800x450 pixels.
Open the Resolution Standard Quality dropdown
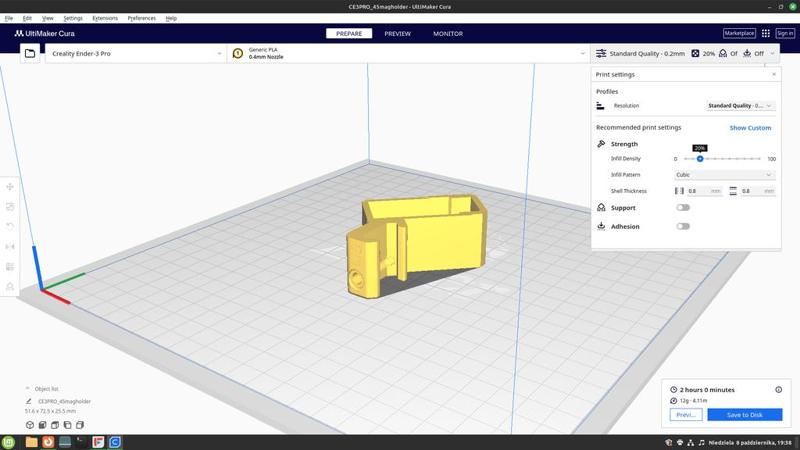740,106
